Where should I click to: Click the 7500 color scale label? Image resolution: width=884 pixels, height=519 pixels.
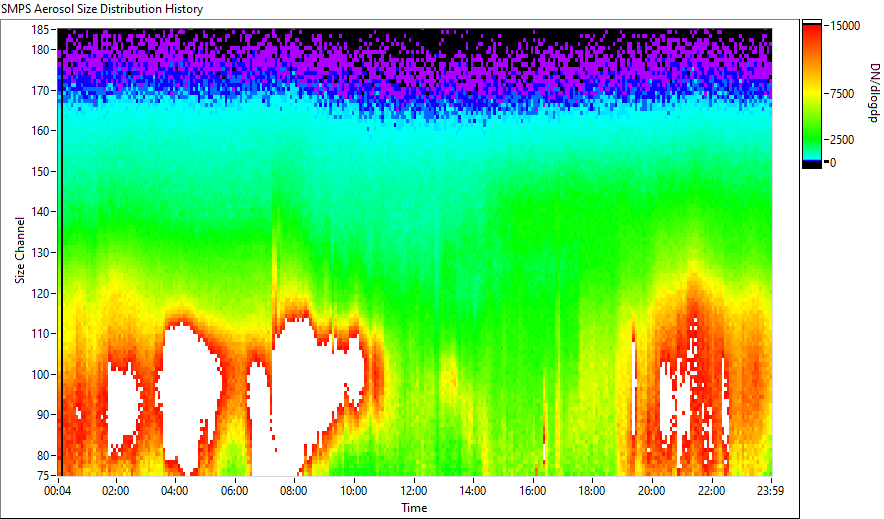[842, 94]
